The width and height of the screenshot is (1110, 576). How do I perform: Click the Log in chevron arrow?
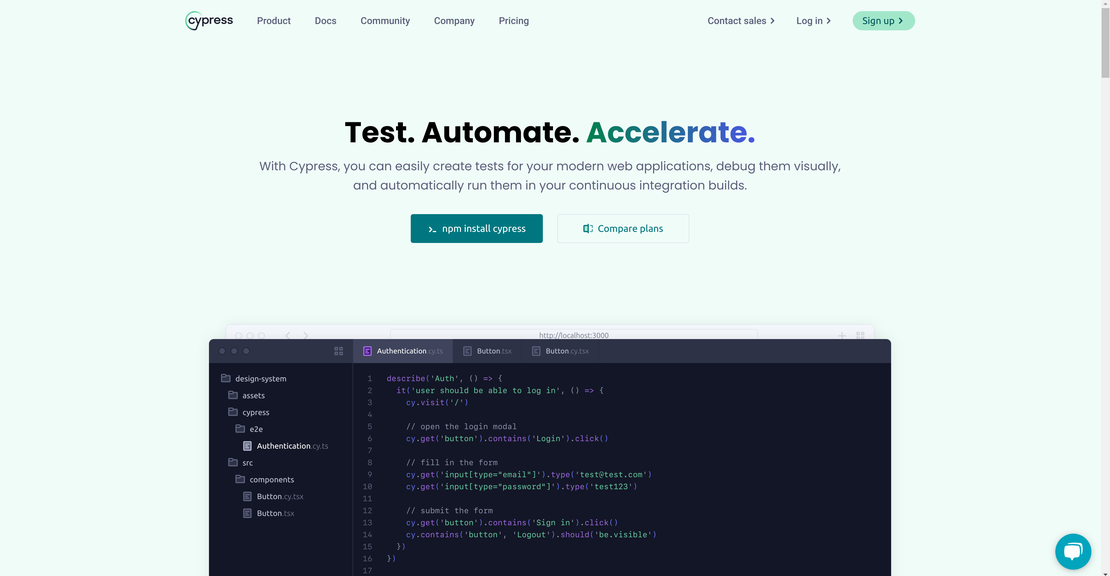(x=828, y=21)
